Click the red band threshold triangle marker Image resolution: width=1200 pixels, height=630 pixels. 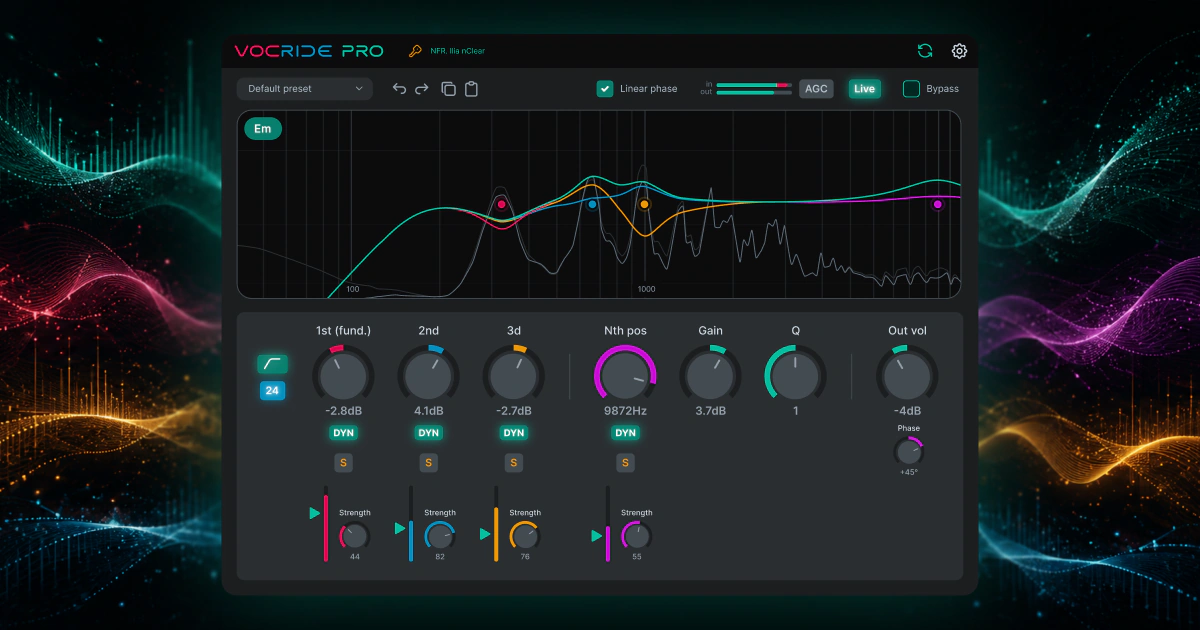(315, 513)
